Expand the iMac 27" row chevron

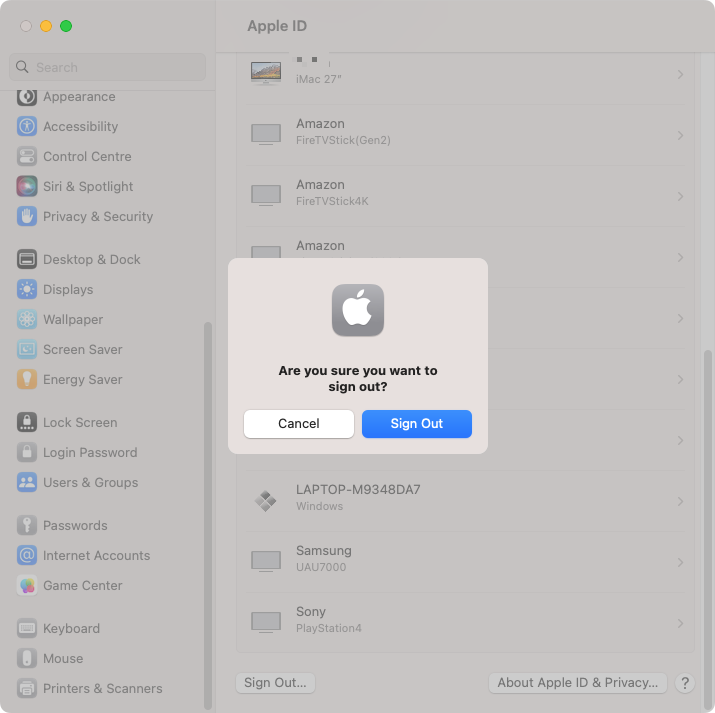click(x=680, y=74)
